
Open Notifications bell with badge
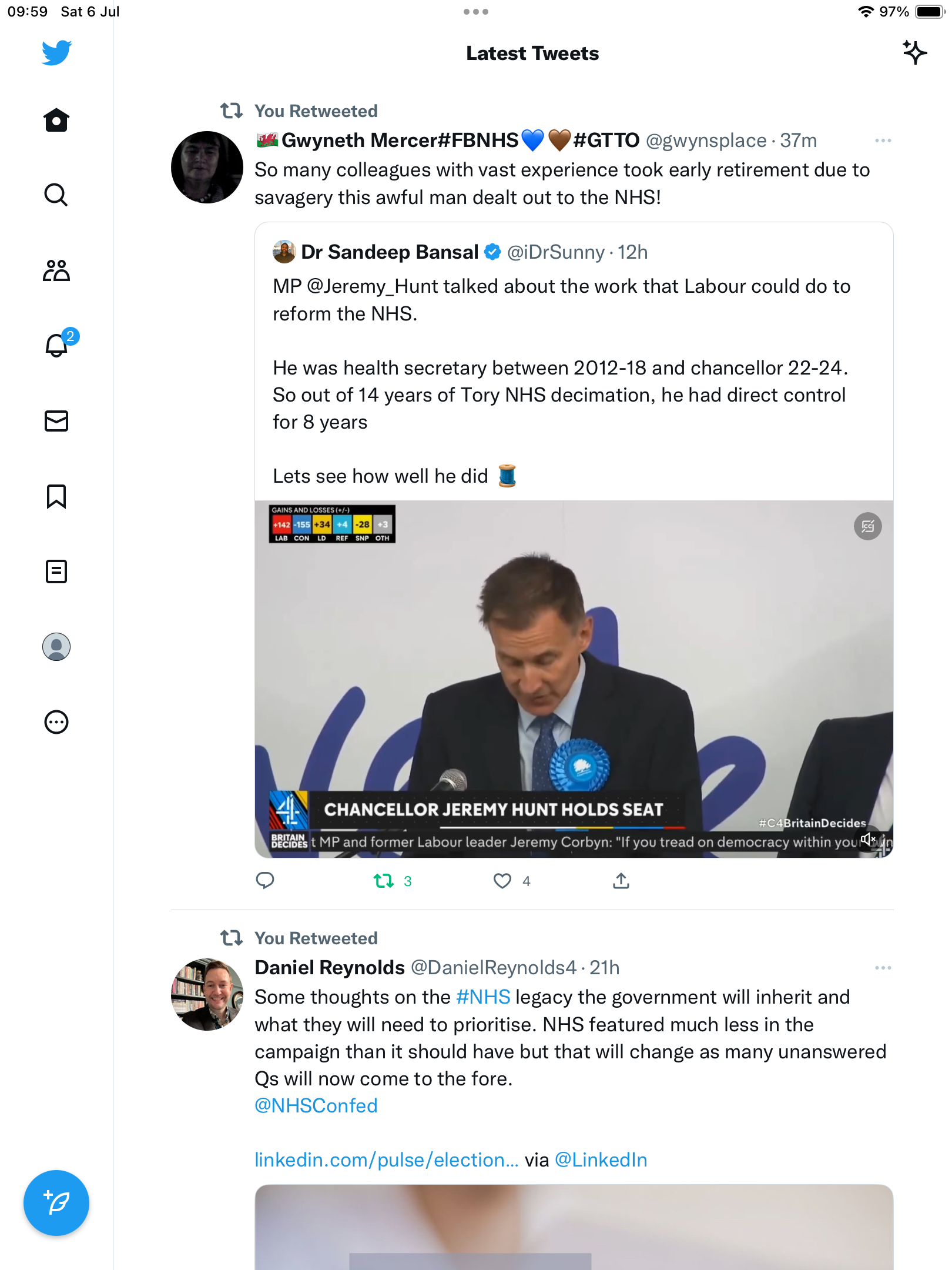pyautogui.click(x=58, y=345)
